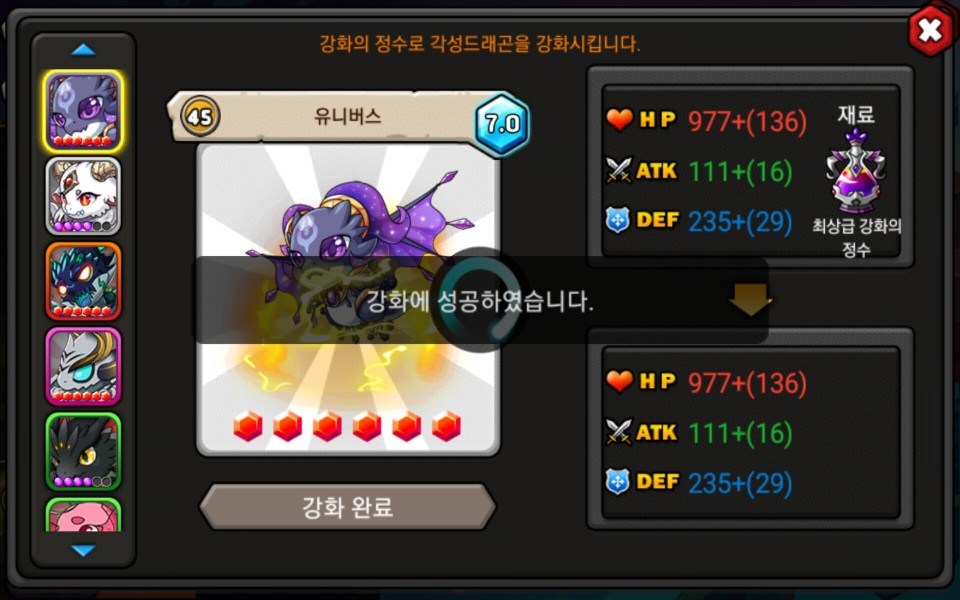Tap the 최상급 강화의 정수 potion icon
960x600 pixels.
pos(855,171)
